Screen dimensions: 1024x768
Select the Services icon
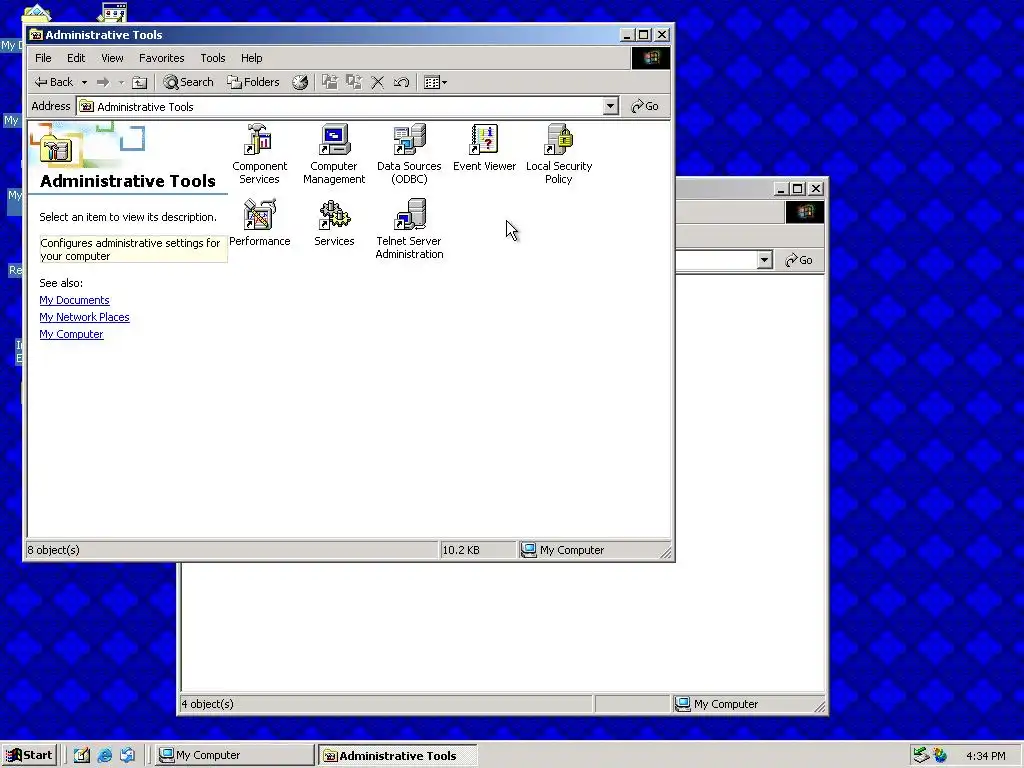tap(334, 223)
